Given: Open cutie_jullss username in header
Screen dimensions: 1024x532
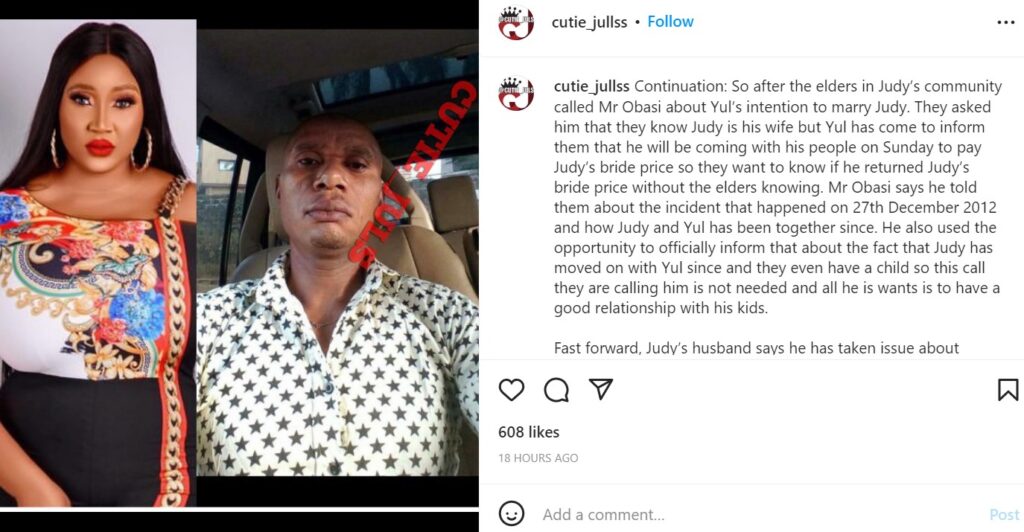Looking at the screenshot, I should pyautogui.click(x=589, y=22).
